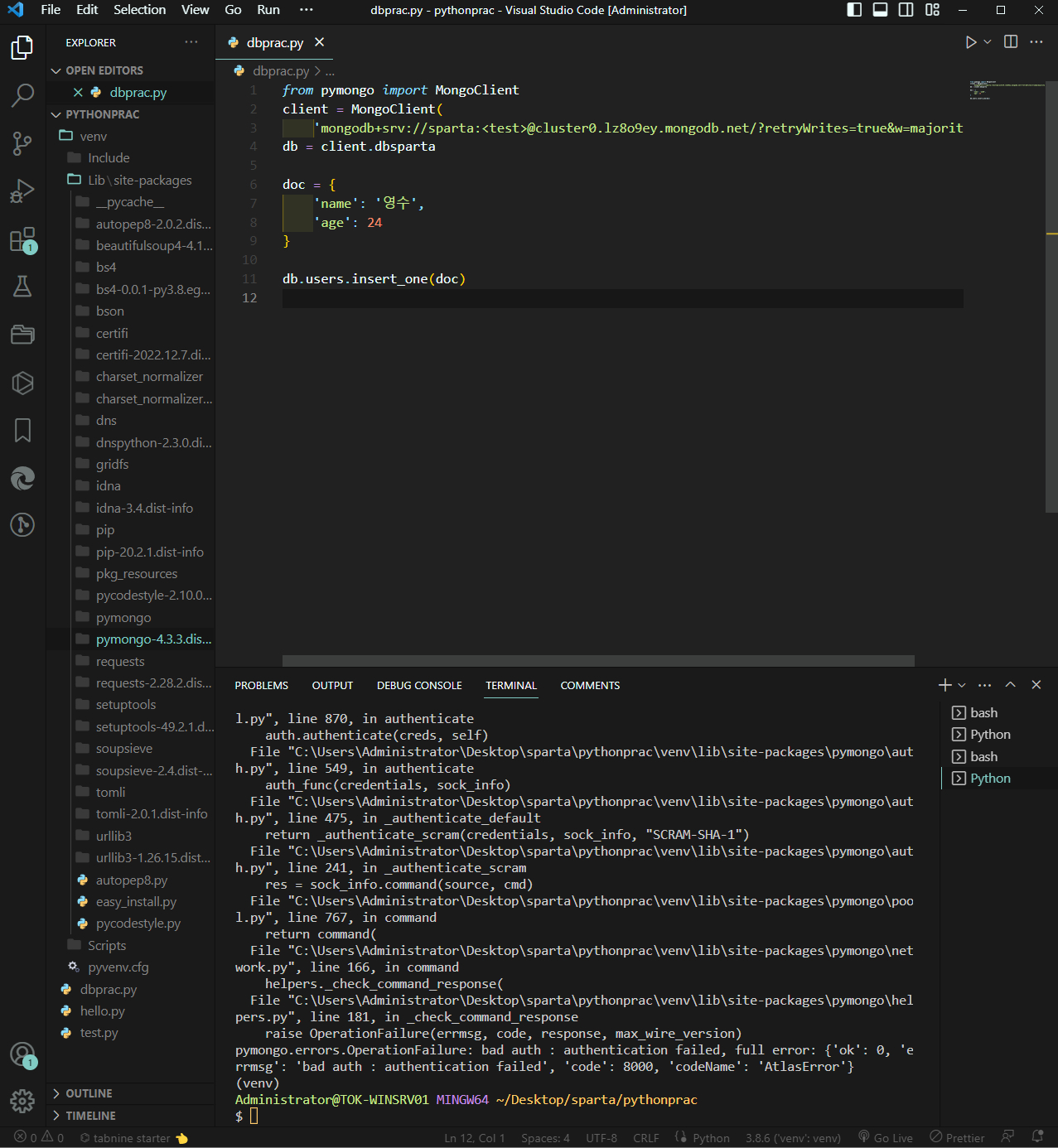Image resolution: width=1058 pixels, height=1148 pixels.
Task: Open the Search view in activity bar
Action: click(22, 96)
